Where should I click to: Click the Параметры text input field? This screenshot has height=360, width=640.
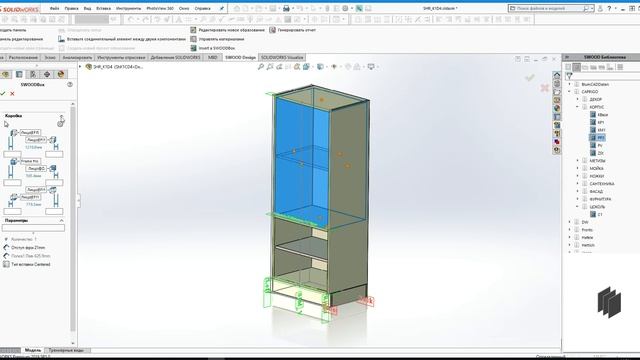(33, 228)
